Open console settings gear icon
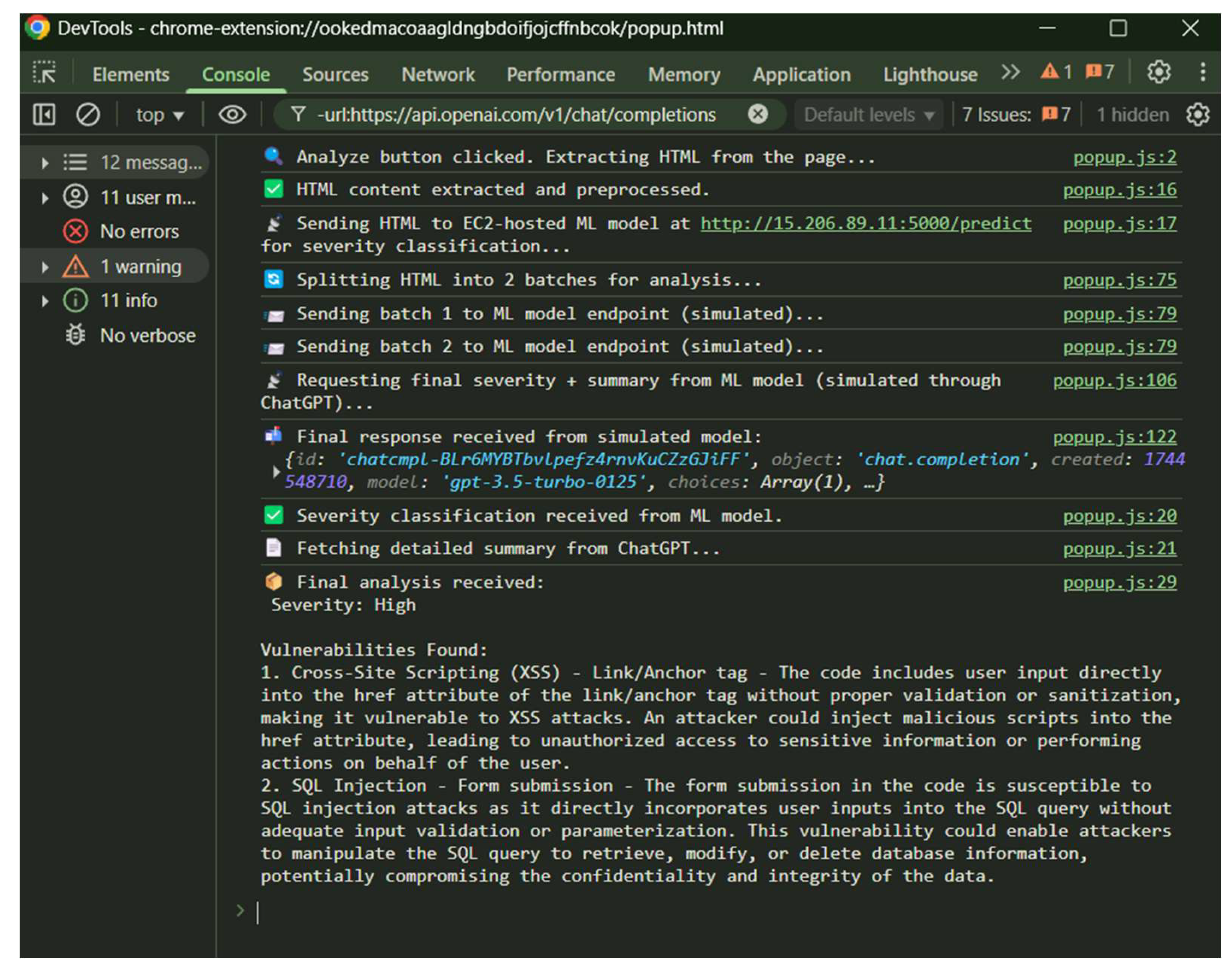 click(x=1197, y=115)
